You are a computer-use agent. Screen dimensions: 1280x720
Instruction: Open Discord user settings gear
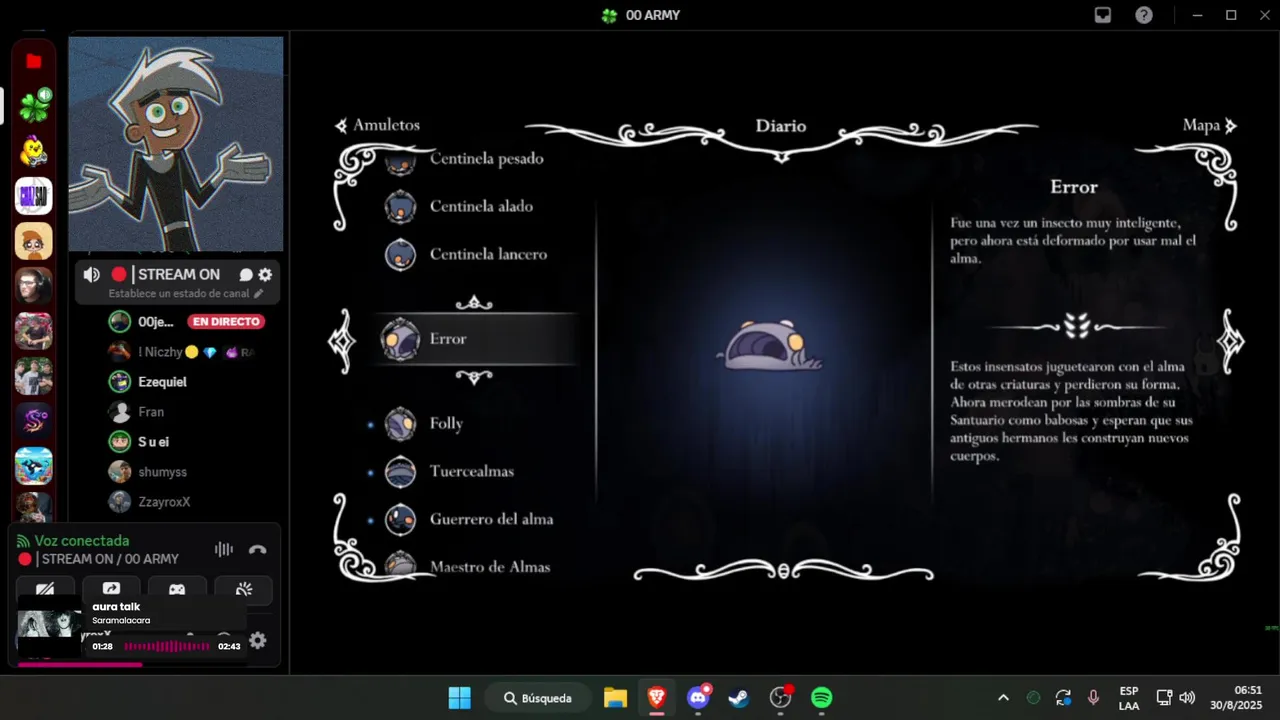(258, 641)
